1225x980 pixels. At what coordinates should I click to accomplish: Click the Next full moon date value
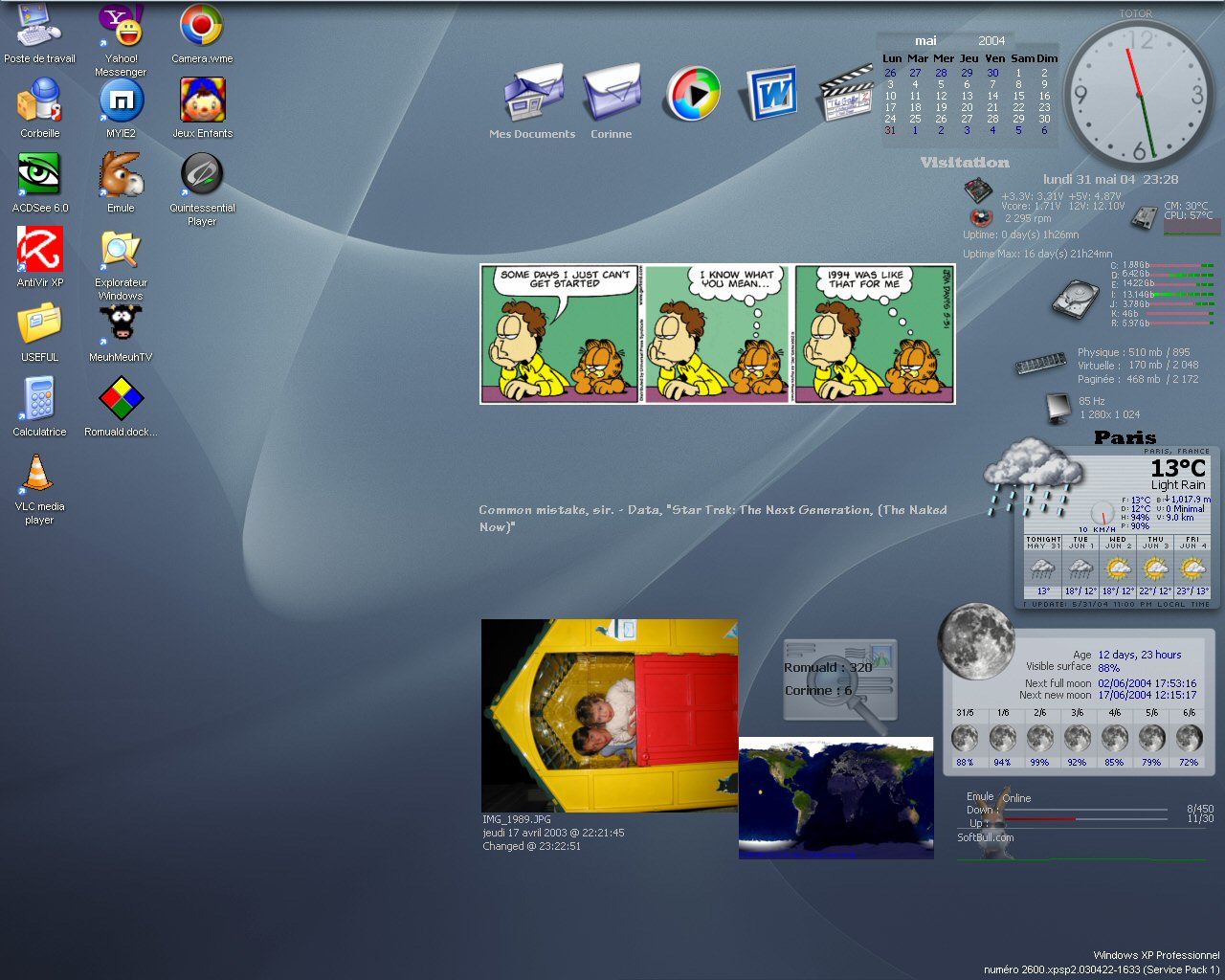point(1147,683)
